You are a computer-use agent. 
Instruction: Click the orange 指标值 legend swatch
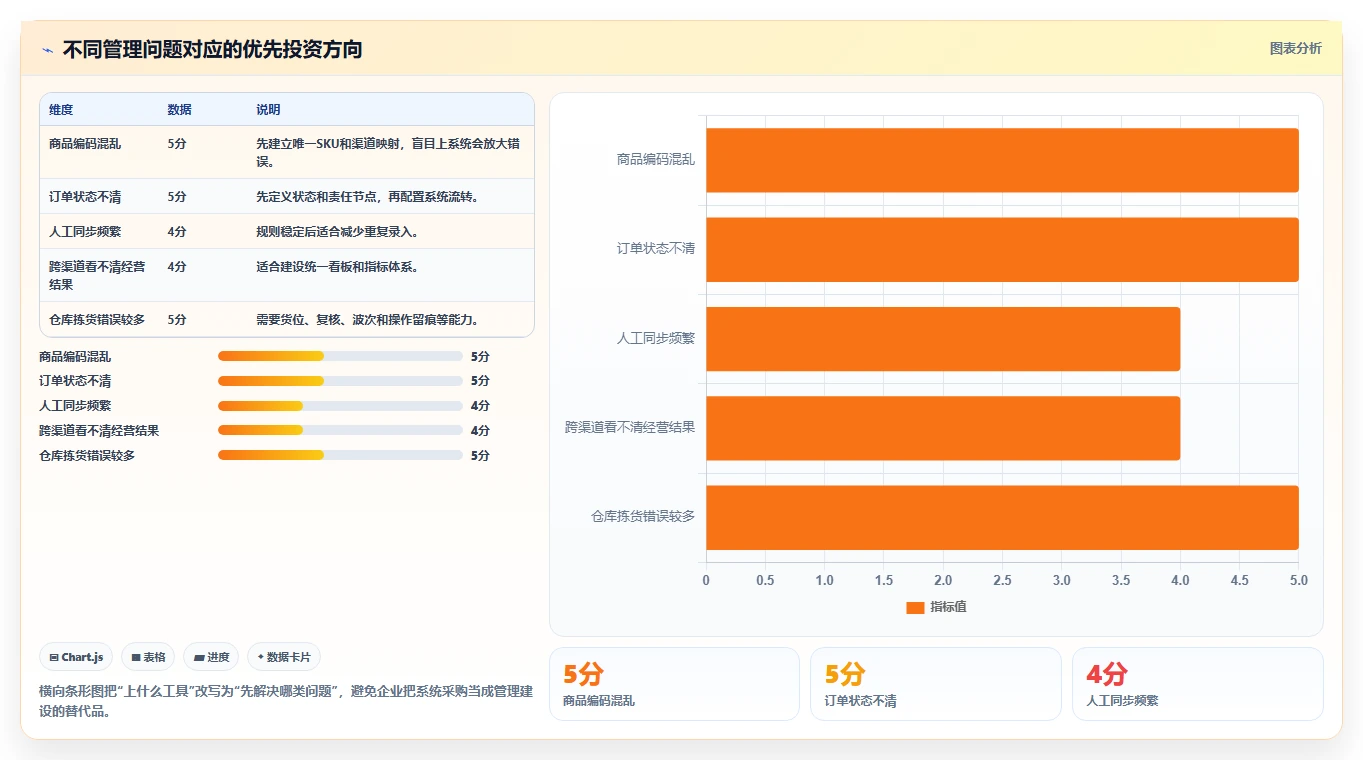915,607
